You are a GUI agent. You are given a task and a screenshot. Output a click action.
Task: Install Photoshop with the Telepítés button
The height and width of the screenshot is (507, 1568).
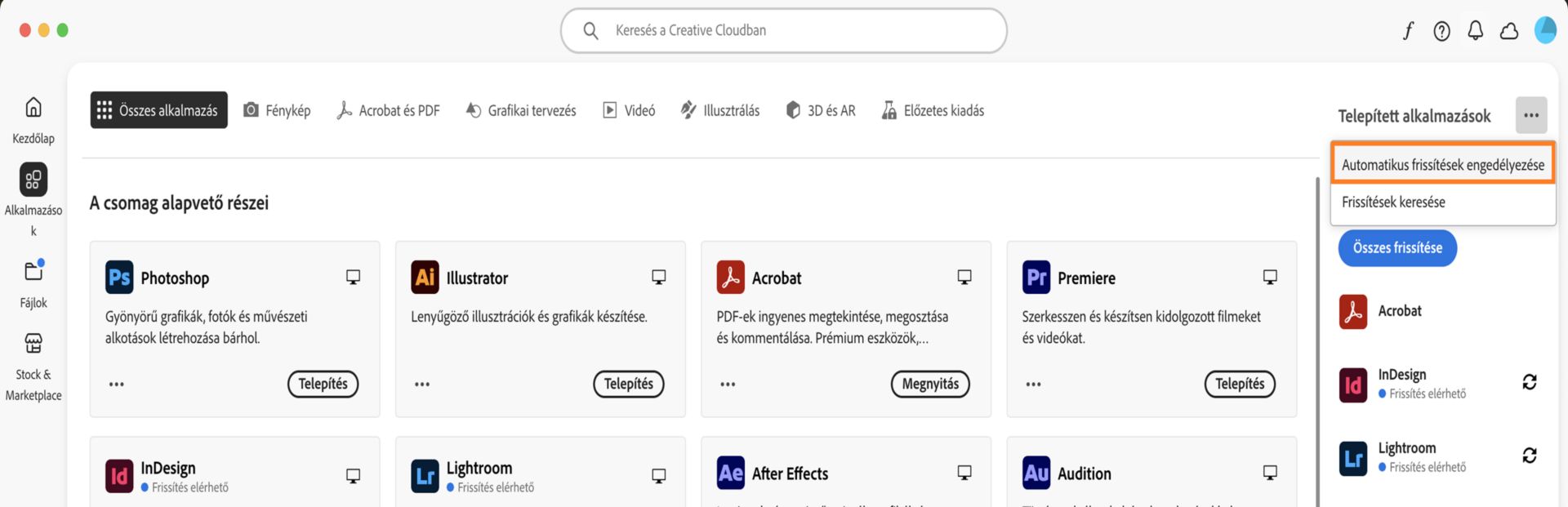[x=323, y=384]
